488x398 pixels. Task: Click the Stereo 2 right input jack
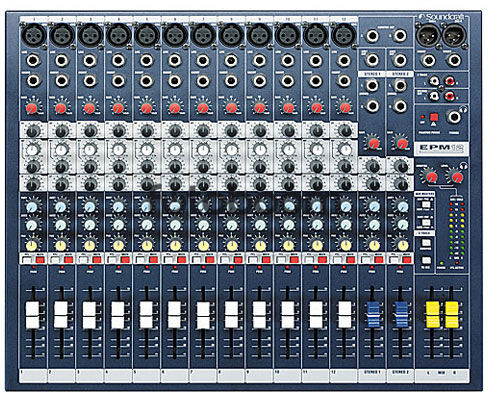coord(400,106)
